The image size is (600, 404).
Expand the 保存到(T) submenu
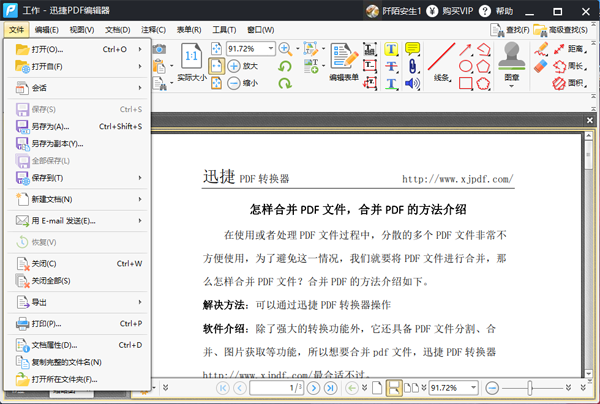tap(77, 178)
